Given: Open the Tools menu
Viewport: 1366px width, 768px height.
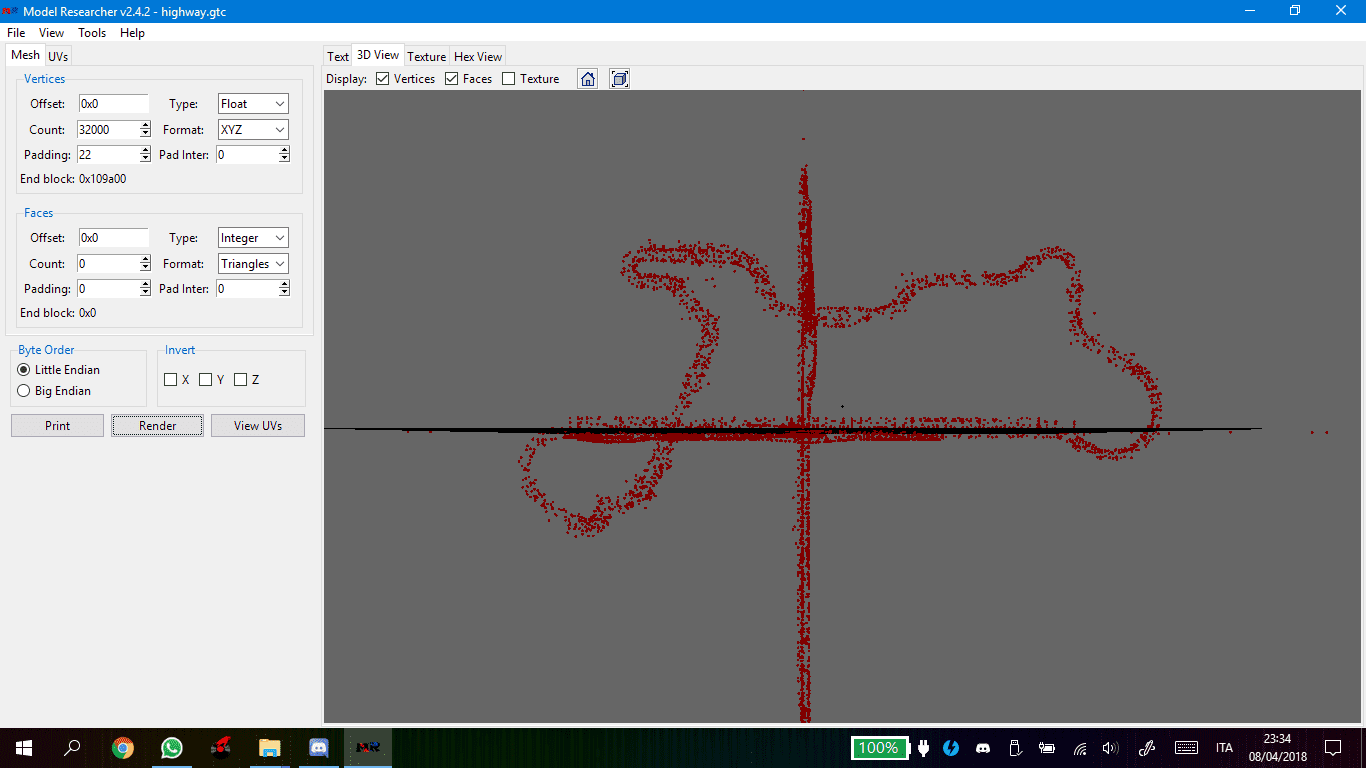Looking at the screenshot, I should (x=92, y=33).
